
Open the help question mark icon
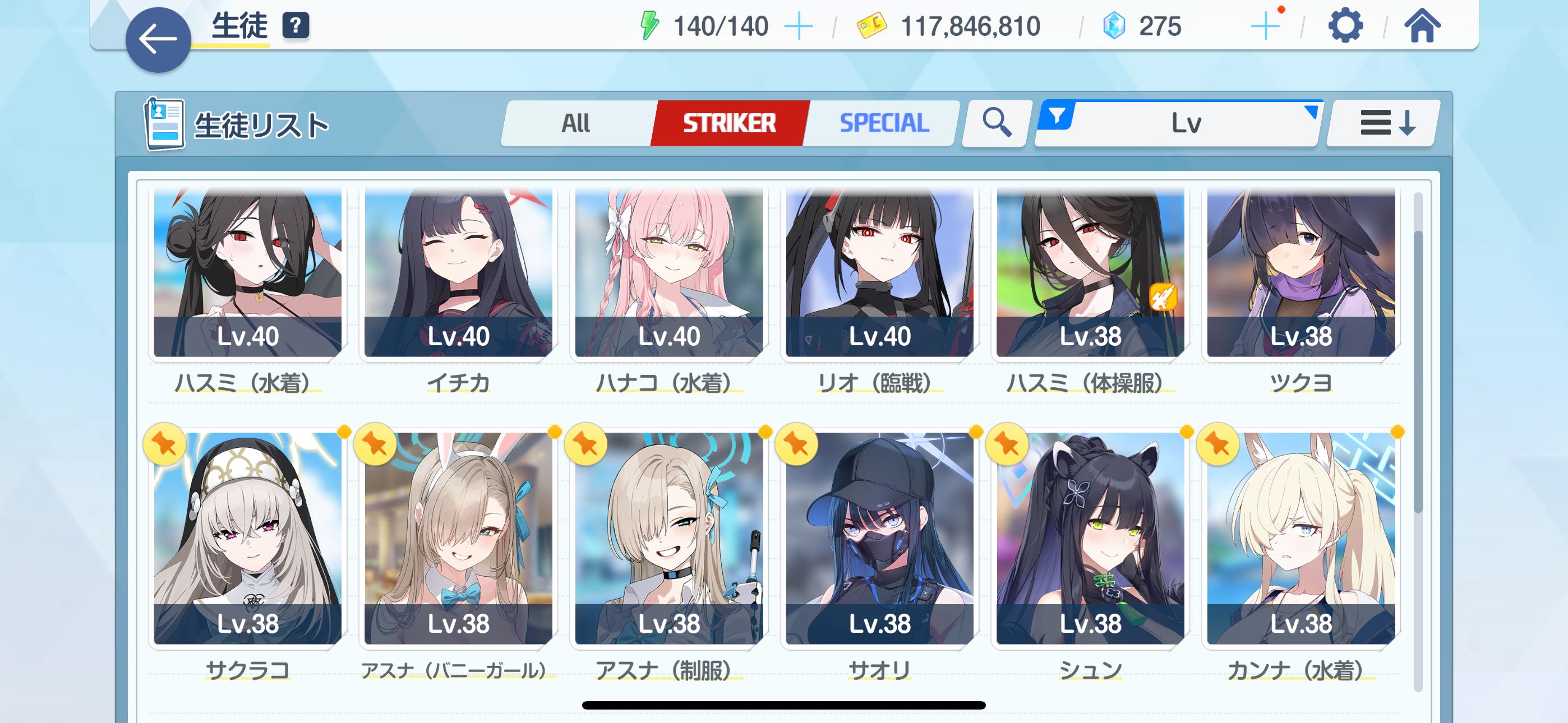(x=296, y=26)
